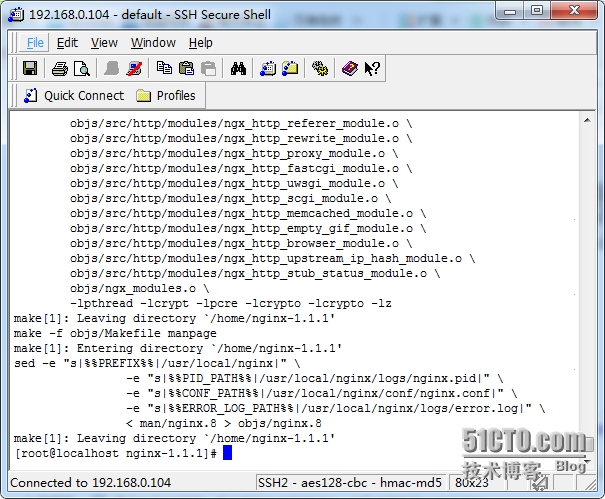Open the Profiles folder button
This screenshot has width=605, height=499.
[x=166, y=96]
